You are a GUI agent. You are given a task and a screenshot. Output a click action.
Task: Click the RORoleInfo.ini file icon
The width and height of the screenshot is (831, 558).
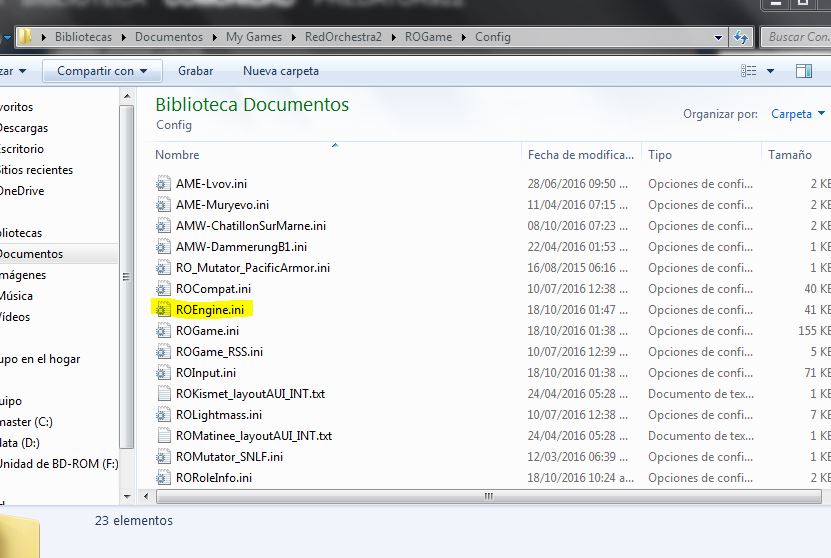click(x=163, y=477)
